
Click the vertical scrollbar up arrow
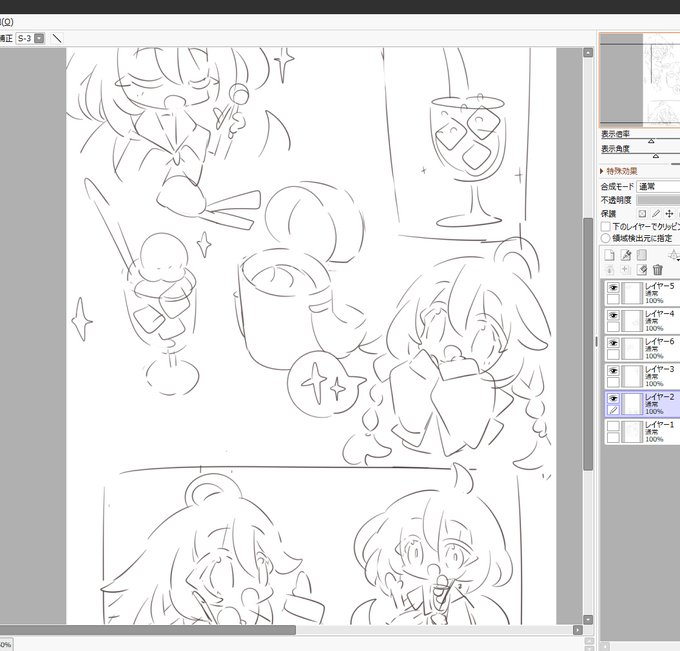pos(588,52)
